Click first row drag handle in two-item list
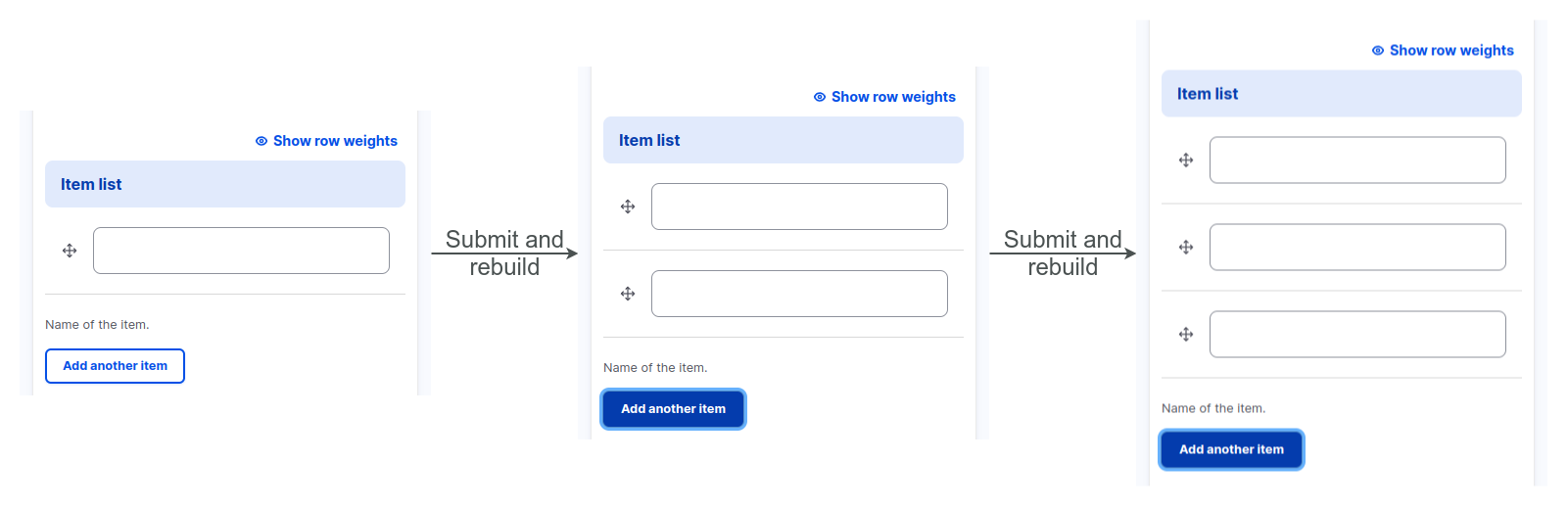Screen dimensions: 1568x507 click(628, 207)
